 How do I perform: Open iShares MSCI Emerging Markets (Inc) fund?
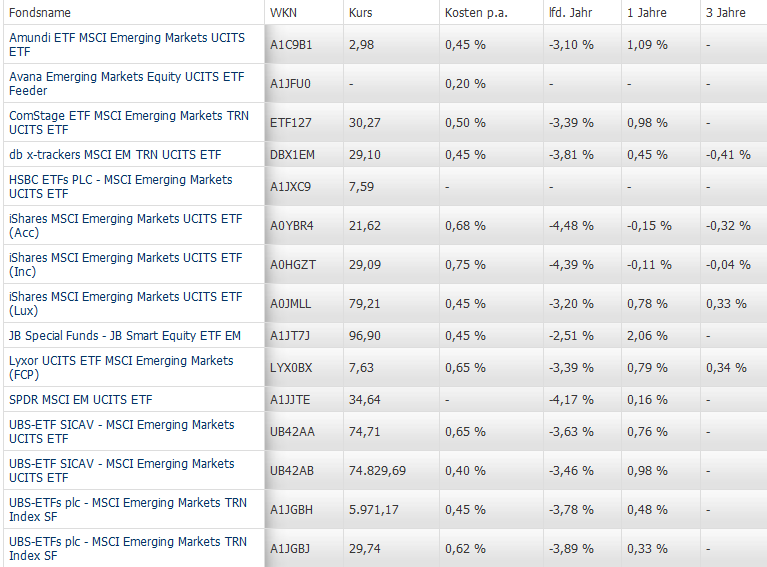point(125,258)
